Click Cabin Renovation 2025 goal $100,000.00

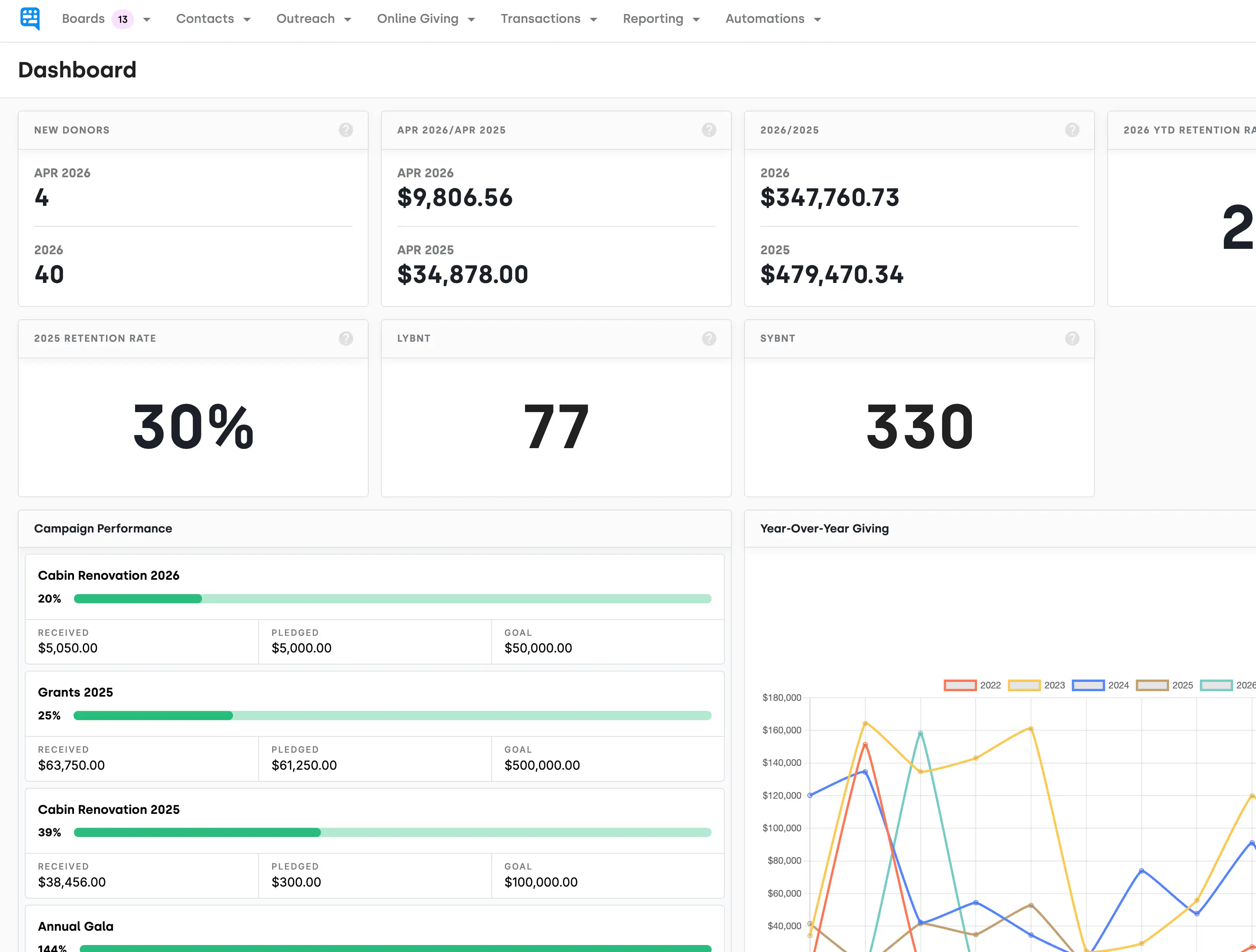tap(541, 882)
